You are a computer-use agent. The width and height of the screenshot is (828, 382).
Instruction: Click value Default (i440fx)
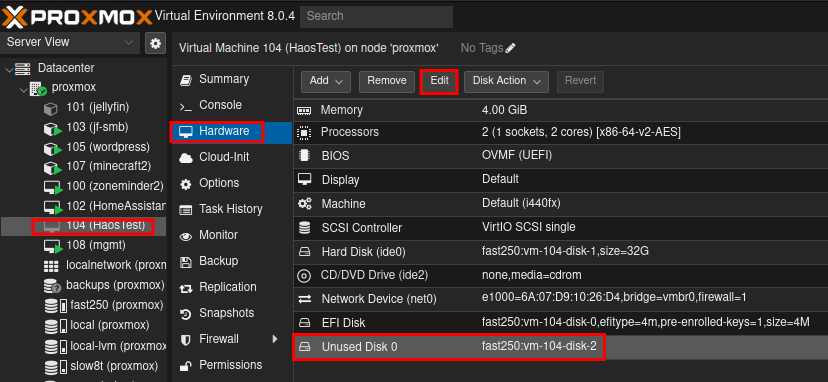[521, 203]
